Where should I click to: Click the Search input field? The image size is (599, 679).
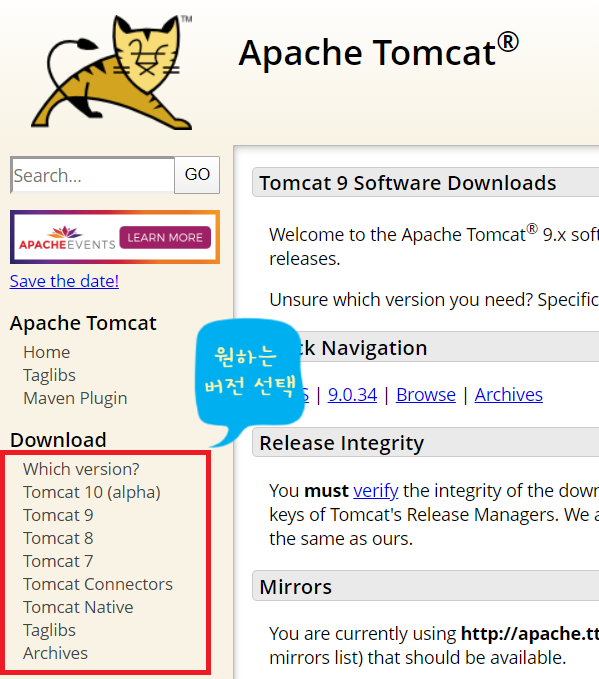point(93,175)
